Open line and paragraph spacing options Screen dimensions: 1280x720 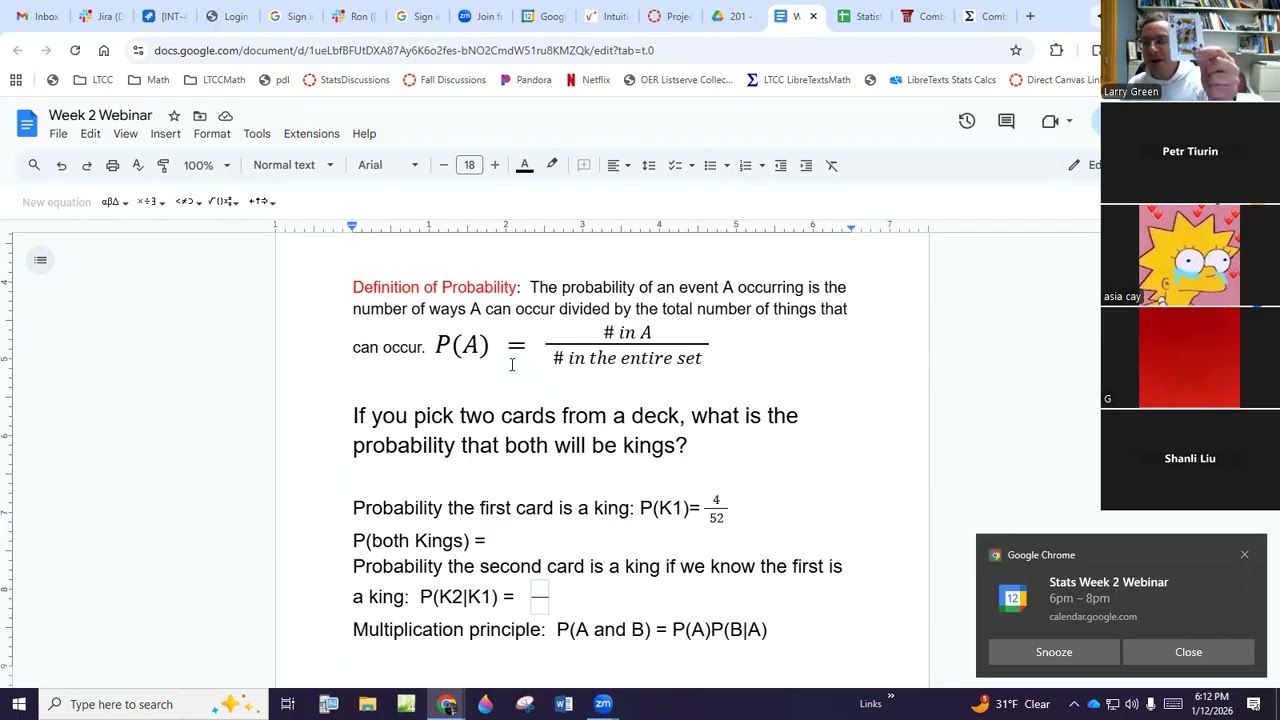[x=649, y=165]
